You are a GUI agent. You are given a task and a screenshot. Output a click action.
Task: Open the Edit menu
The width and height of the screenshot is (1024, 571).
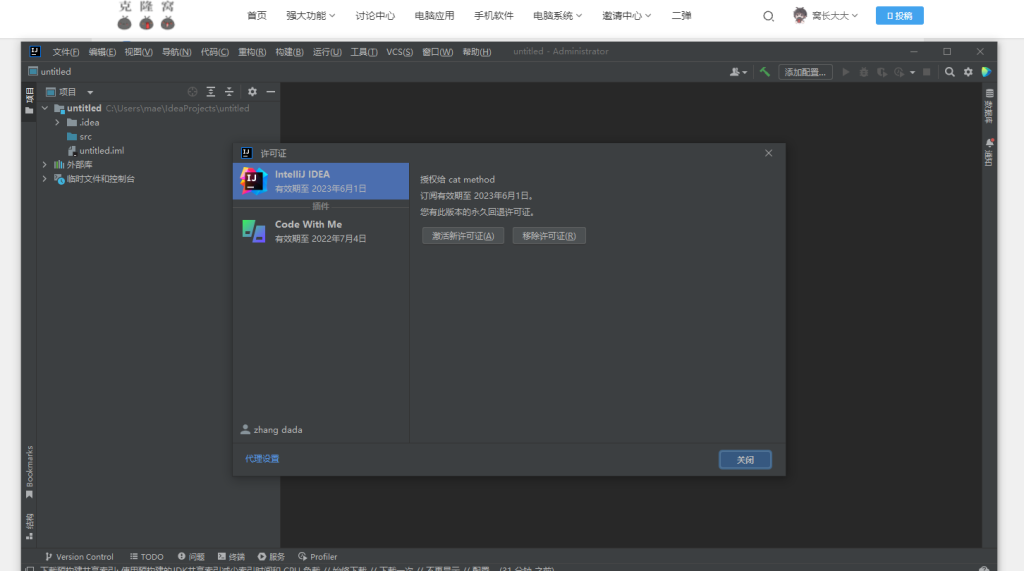click(102, 52)
